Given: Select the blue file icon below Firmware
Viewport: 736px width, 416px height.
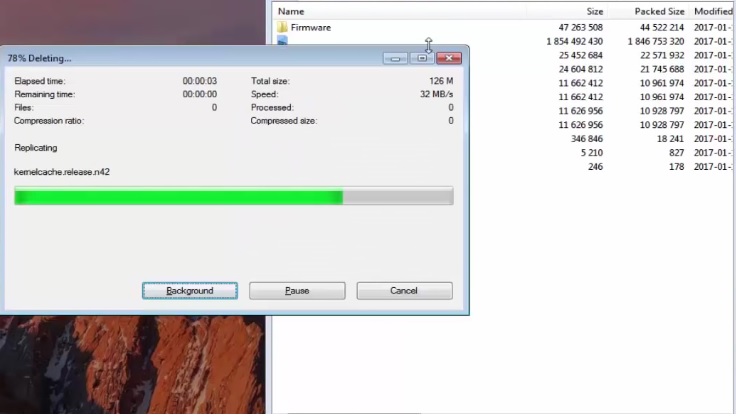Looking at the screenshot, I should [282, 41].
